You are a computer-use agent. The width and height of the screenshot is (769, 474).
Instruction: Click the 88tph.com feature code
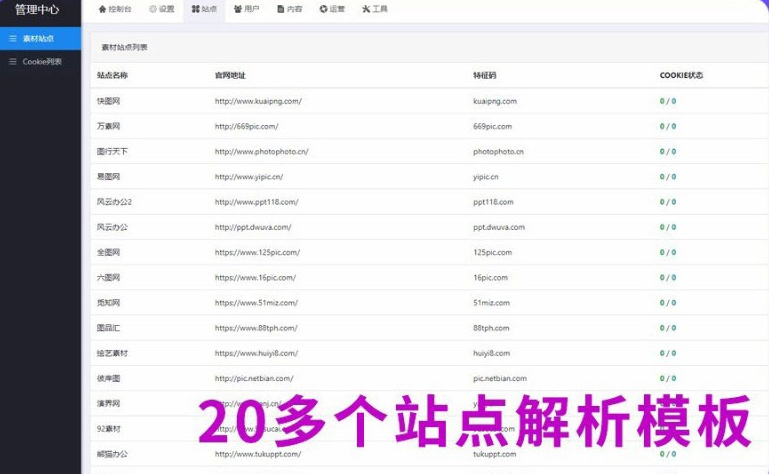click(491, 328)
